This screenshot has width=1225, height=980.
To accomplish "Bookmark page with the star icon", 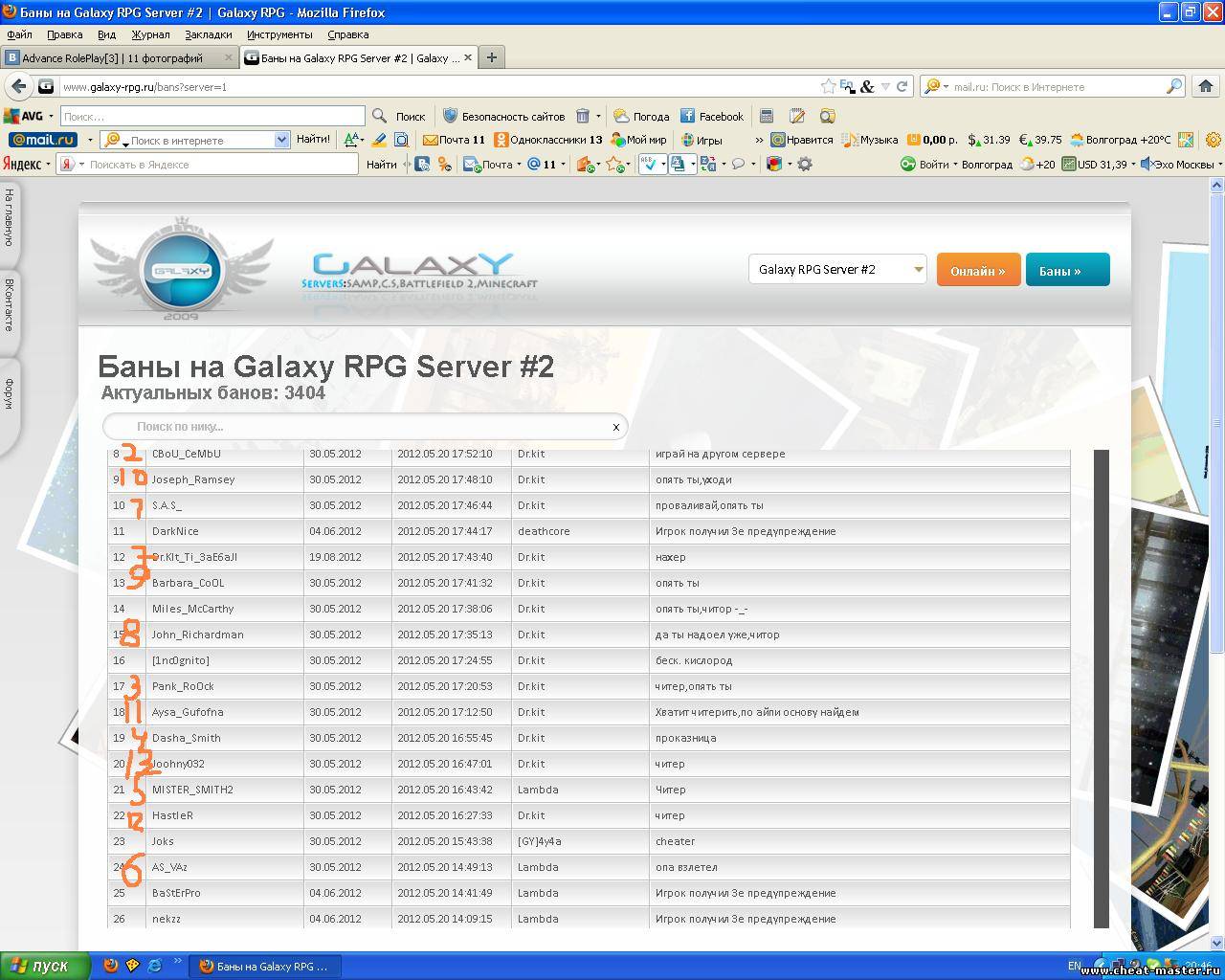I will click(x=828, y=86).
